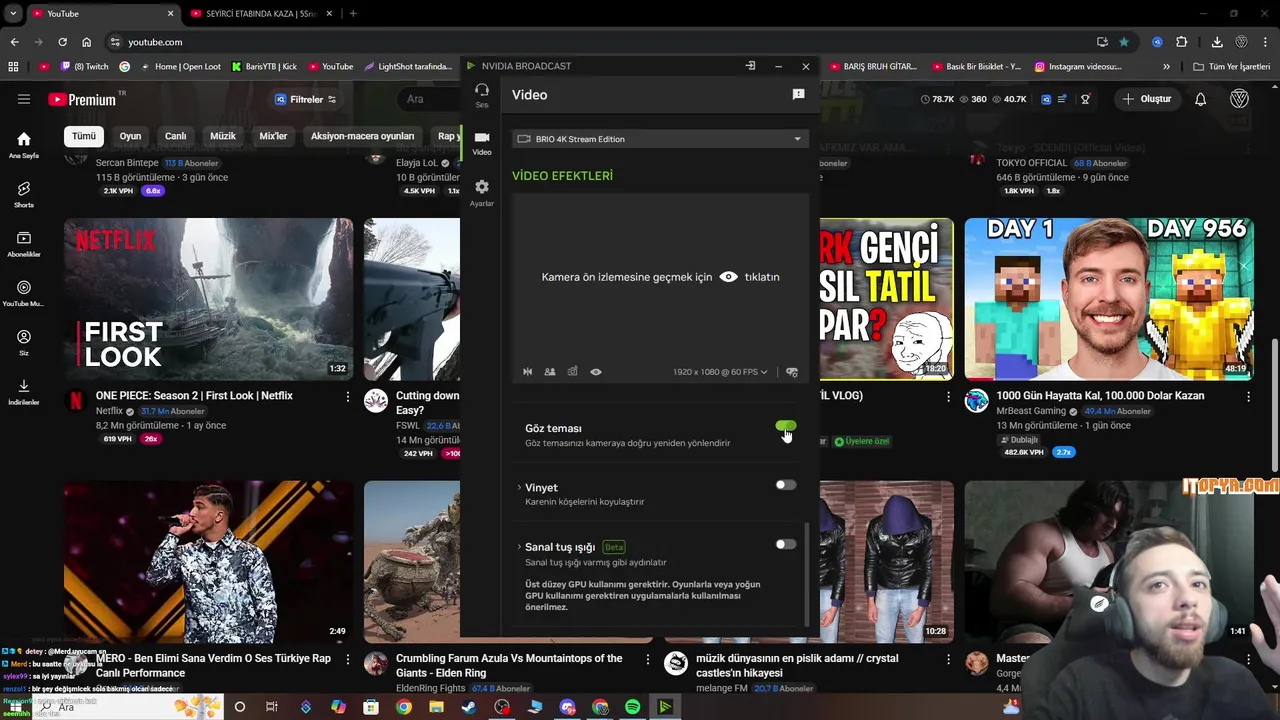Open more options for ONE PIECE video
This screenshot has height=720, width=1280.
click(348, 397)
